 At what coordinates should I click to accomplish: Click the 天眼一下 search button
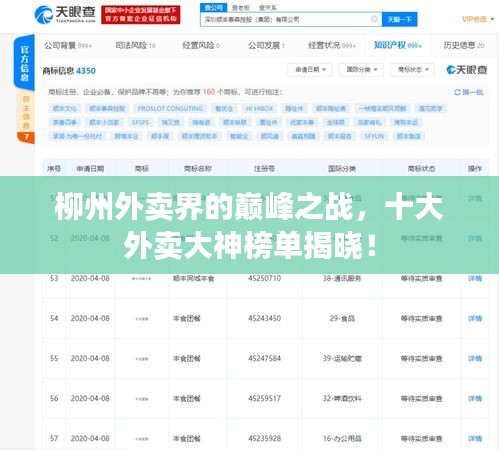click(x=399, y=19)
